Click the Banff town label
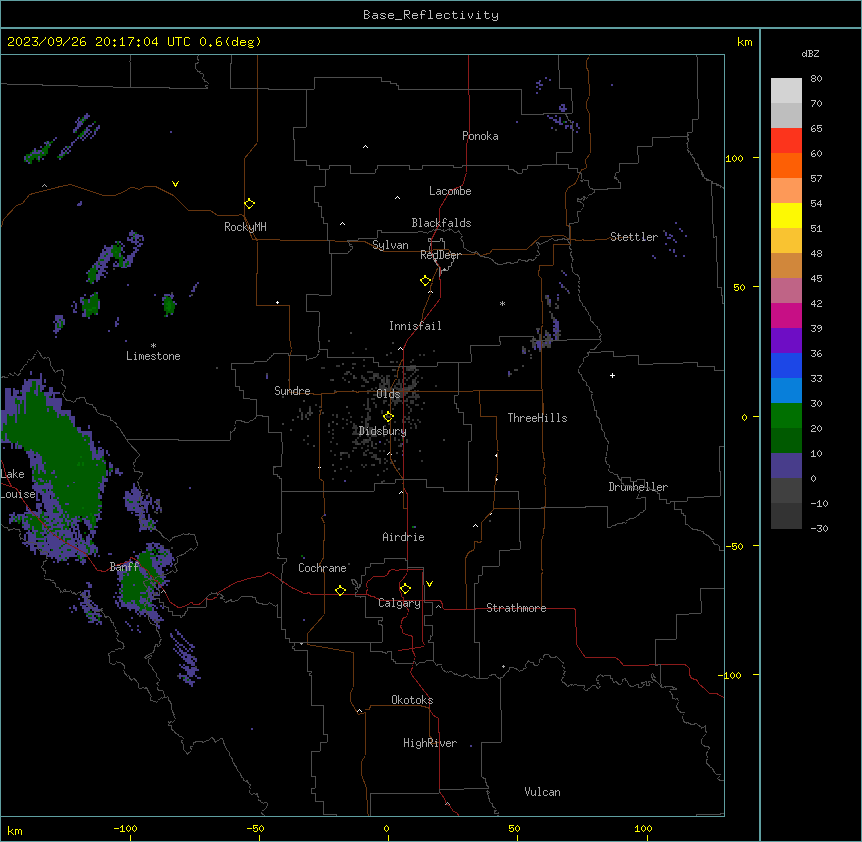 coord(124,567)
